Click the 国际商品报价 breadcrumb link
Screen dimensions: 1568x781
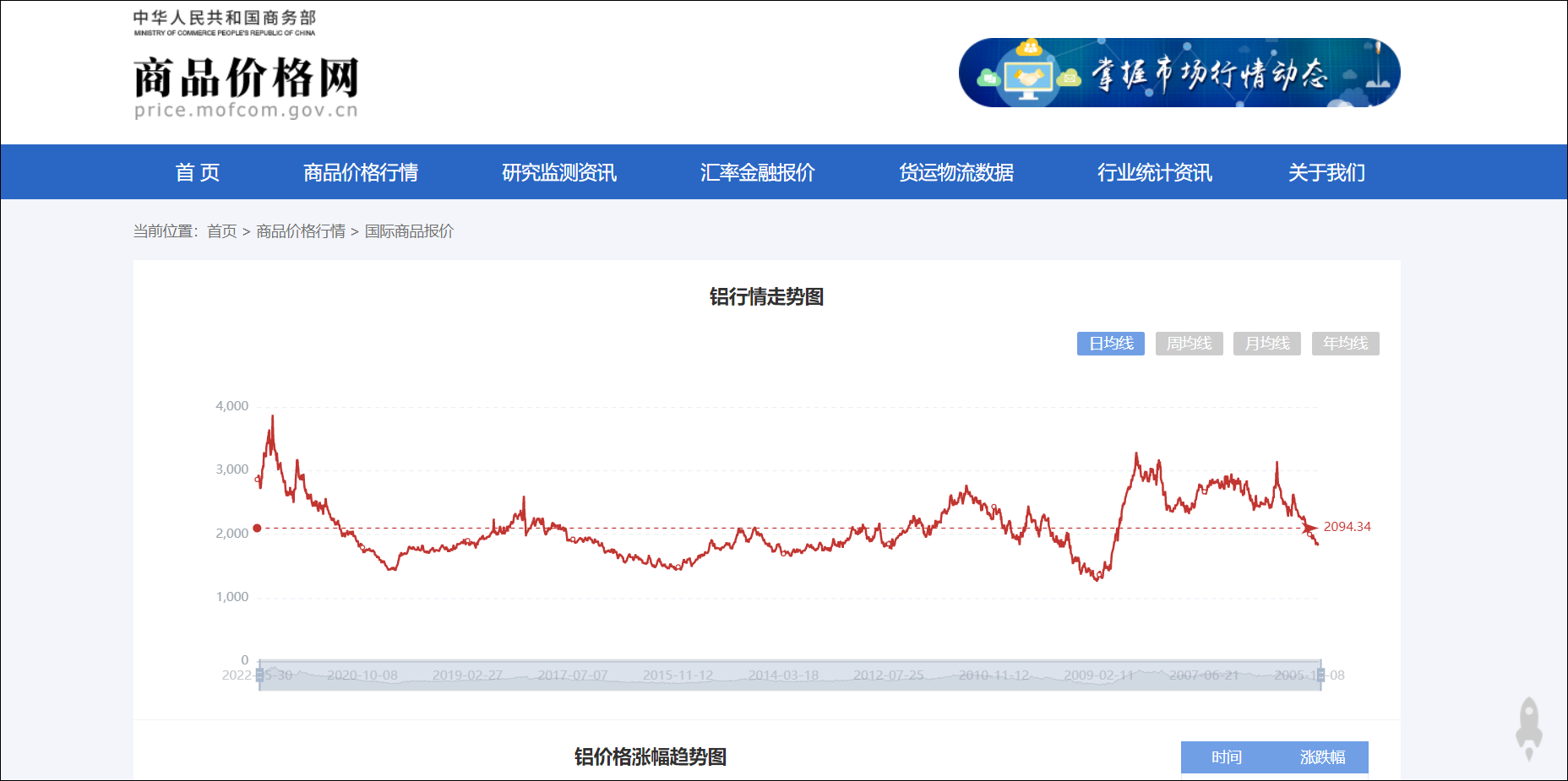pyautogui.click(x=409, y=231)
